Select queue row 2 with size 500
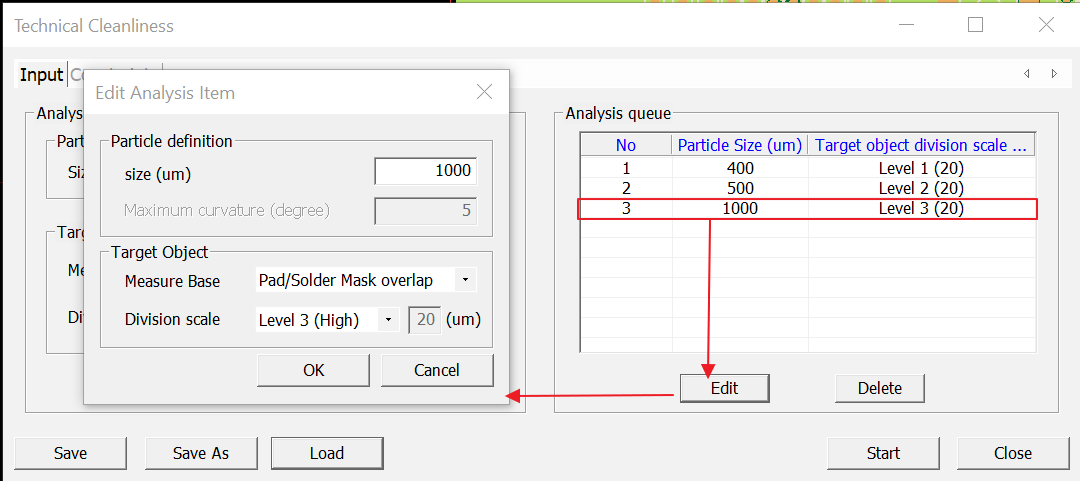The height and width of the screenshot is (481, 1080). click(x=740, y=188)
